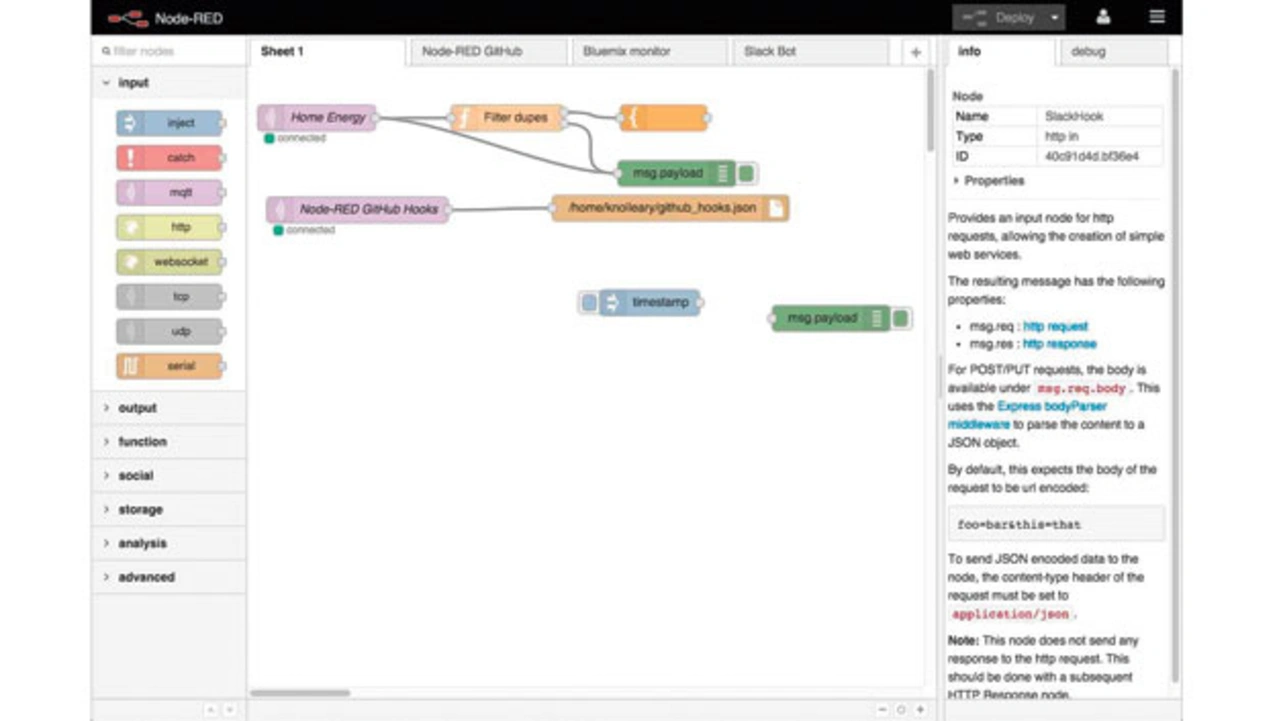Open the hamburger main menu
This screenshot has height=721, width=1280.
(1157, 17)
